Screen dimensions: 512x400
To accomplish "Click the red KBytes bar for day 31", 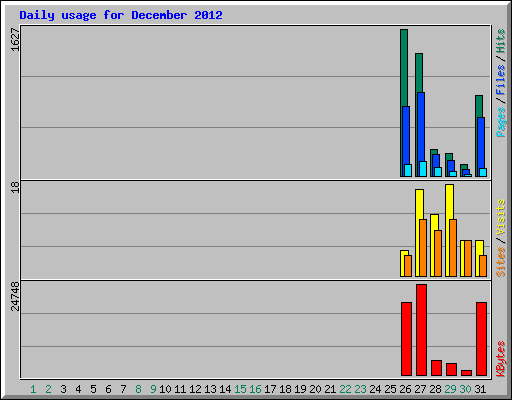I will tap(481, 339).
